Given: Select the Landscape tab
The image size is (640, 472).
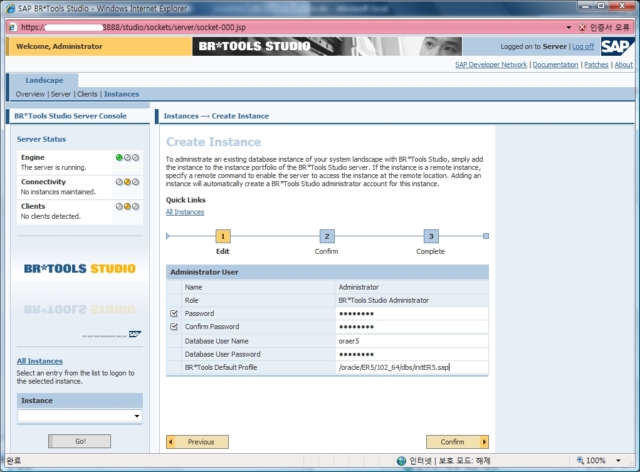Looking at the screenshot, I should point(44,80).
